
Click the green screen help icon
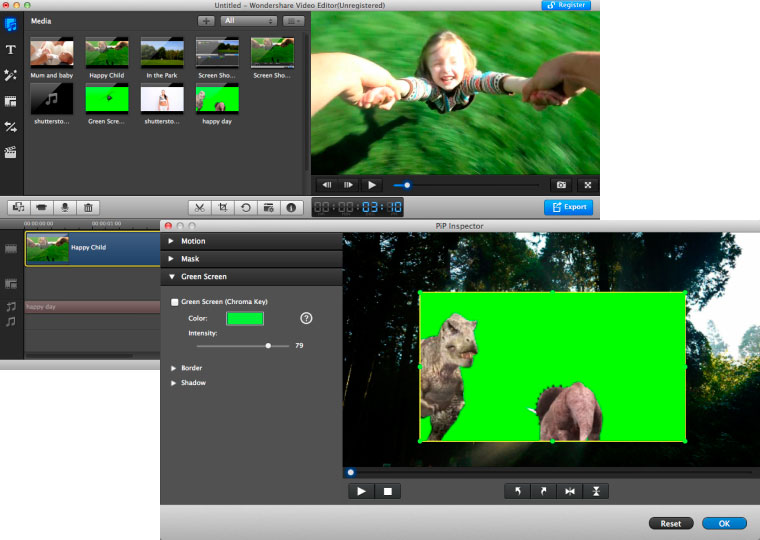tap(306, 318)
